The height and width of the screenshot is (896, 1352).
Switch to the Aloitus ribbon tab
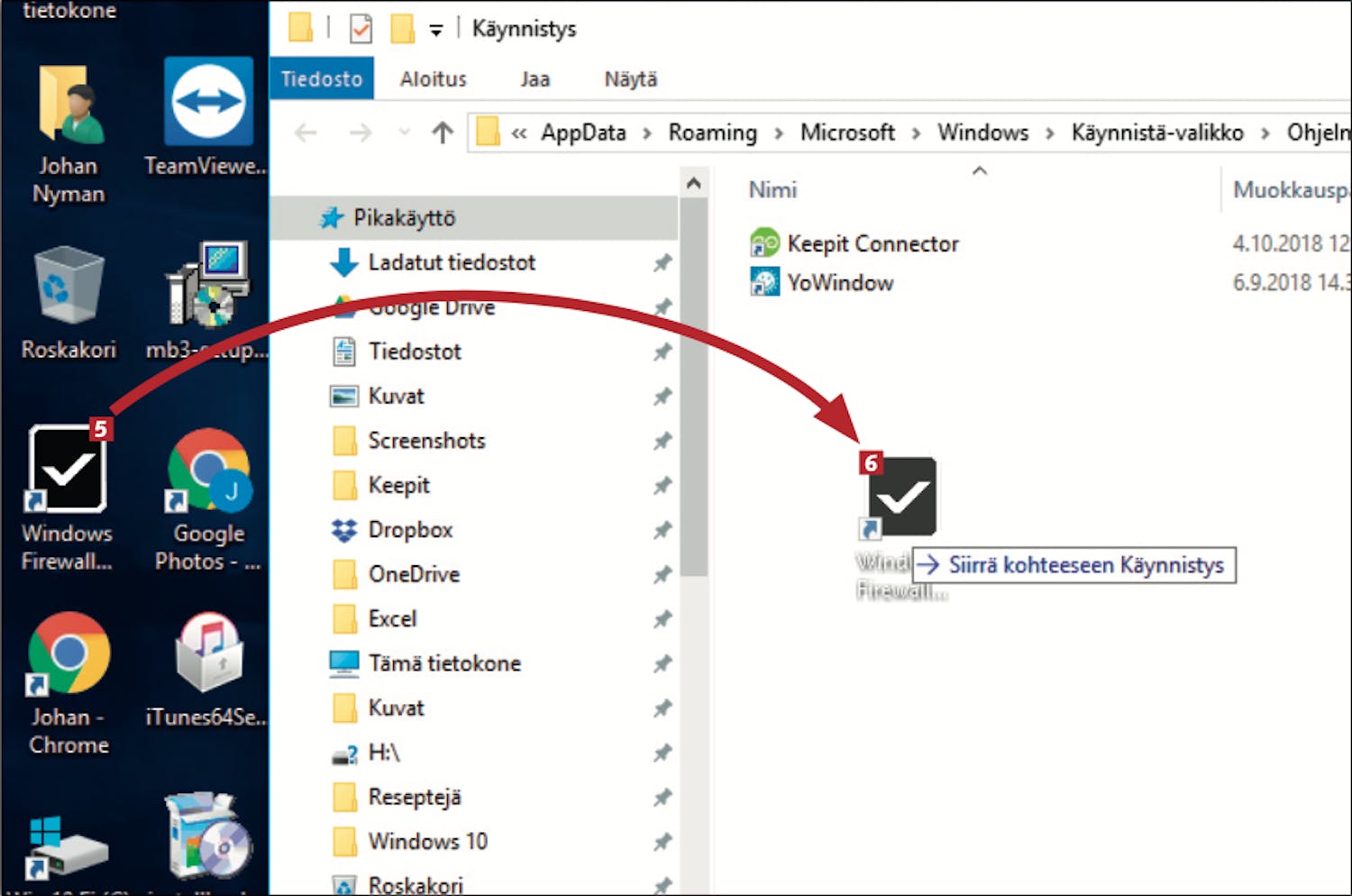click(x=434, y=79)
